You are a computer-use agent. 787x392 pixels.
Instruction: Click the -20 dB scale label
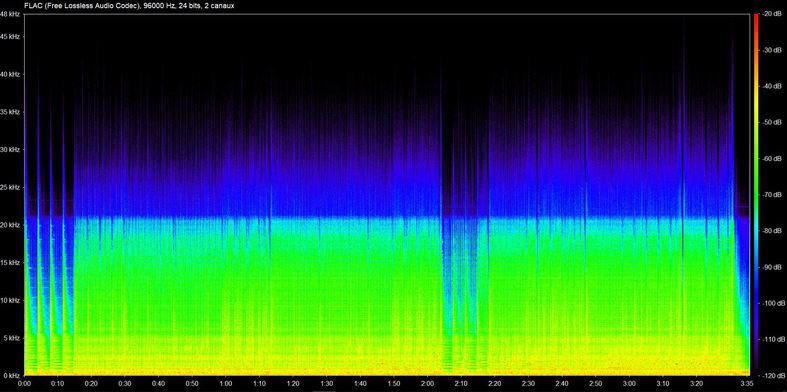pos(772,15)
